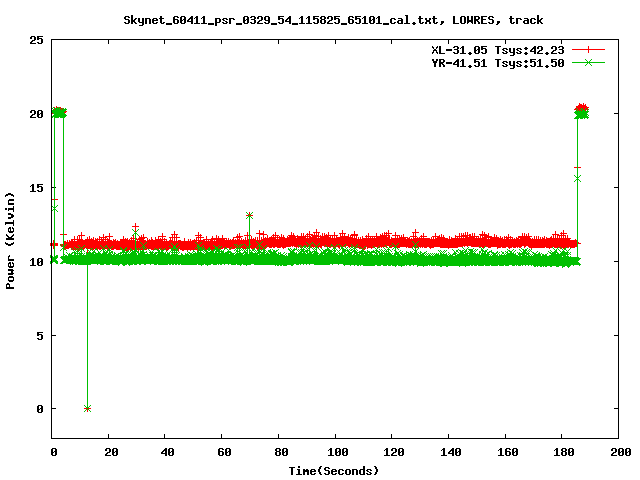Image resolution: width=640 pixels, height=480 pixels.
Task: Select legend entry XL-31.05 Tsys:42.23
Action: click(498, 50)
